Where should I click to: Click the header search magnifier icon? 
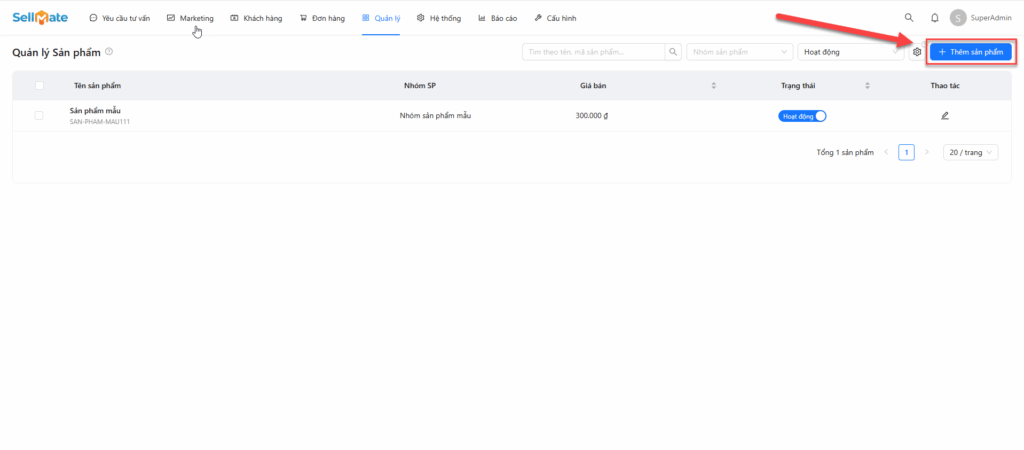coord(908,18)
